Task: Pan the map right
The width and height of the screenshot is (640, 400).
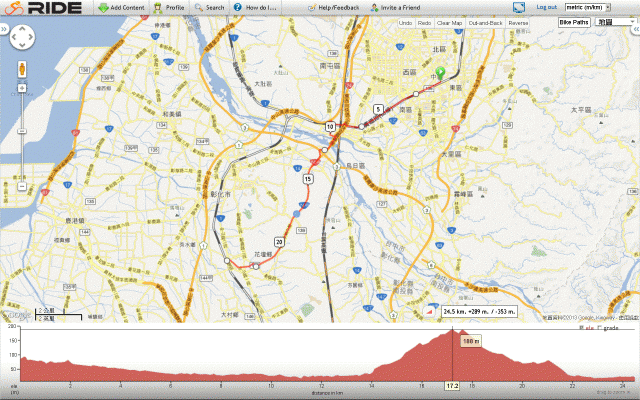Action: 31,37
